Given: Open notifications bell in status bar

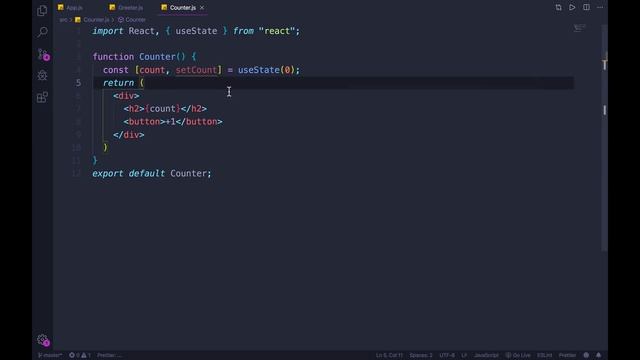Looking at the screenshot, I should (598, 355).
